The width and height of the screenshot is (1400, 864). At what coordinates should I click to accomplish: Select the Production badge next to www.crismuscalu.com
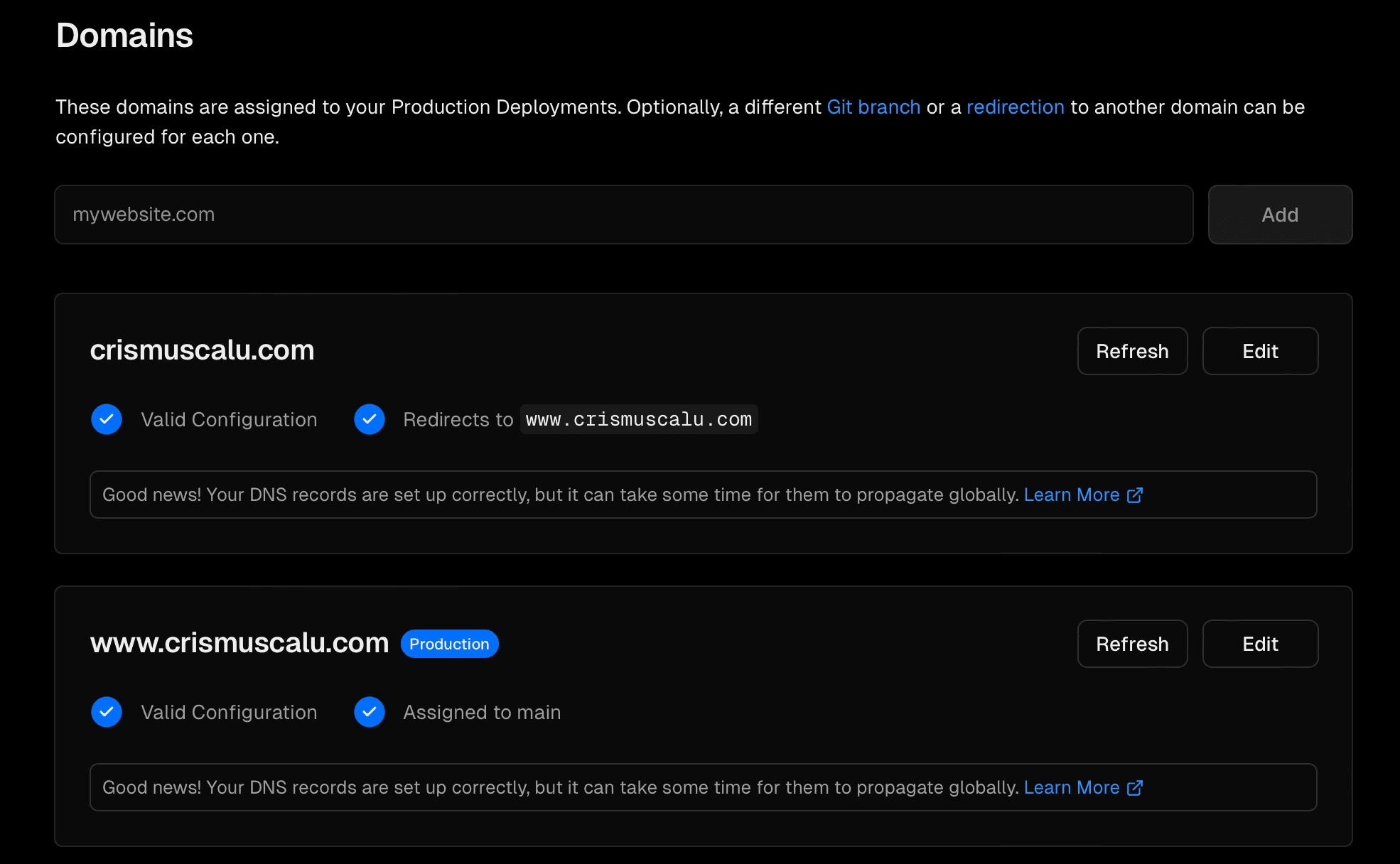449,644
